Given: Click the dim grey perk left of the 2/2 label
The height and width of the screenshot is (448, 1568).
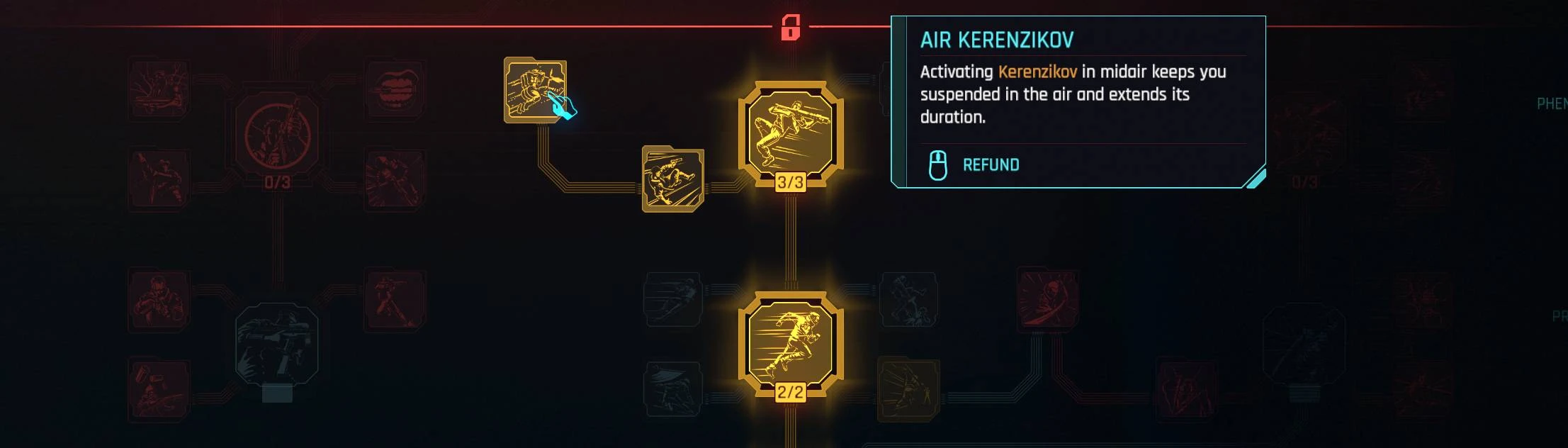Looking at the screenshot, I should 673,390.
